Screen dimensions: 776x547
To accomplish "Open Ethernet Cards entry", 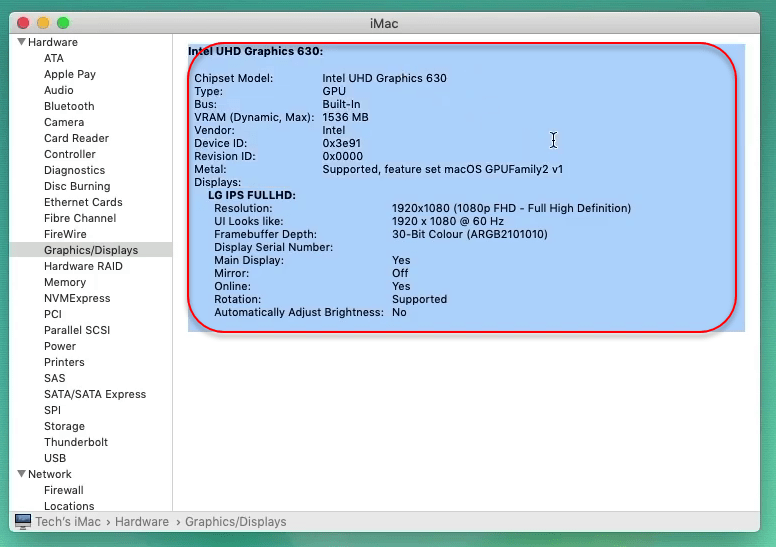I will click(83, 202).
